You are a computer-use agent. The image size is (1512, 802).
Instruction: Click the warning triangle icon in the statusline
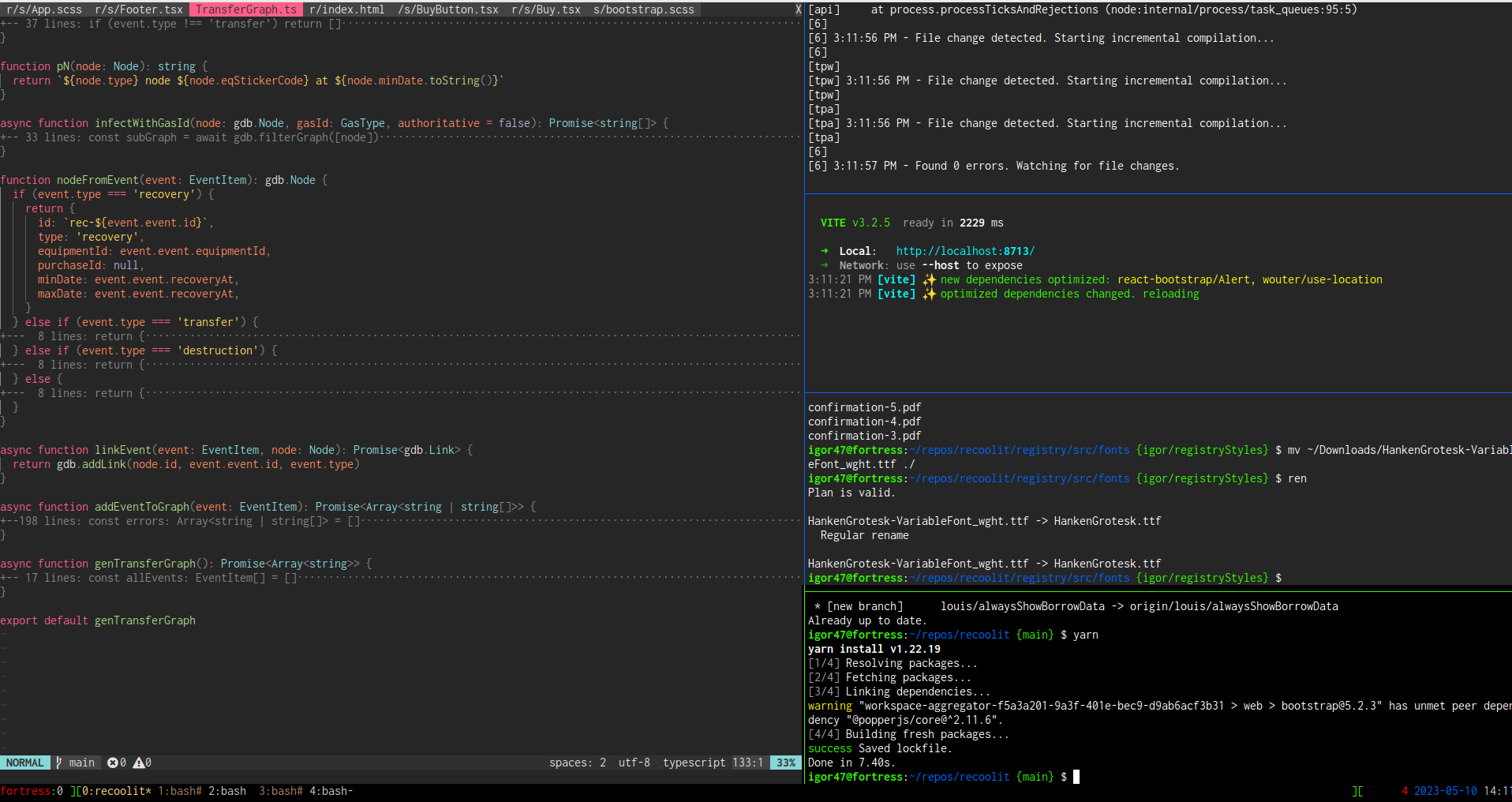tap(139, 763)
